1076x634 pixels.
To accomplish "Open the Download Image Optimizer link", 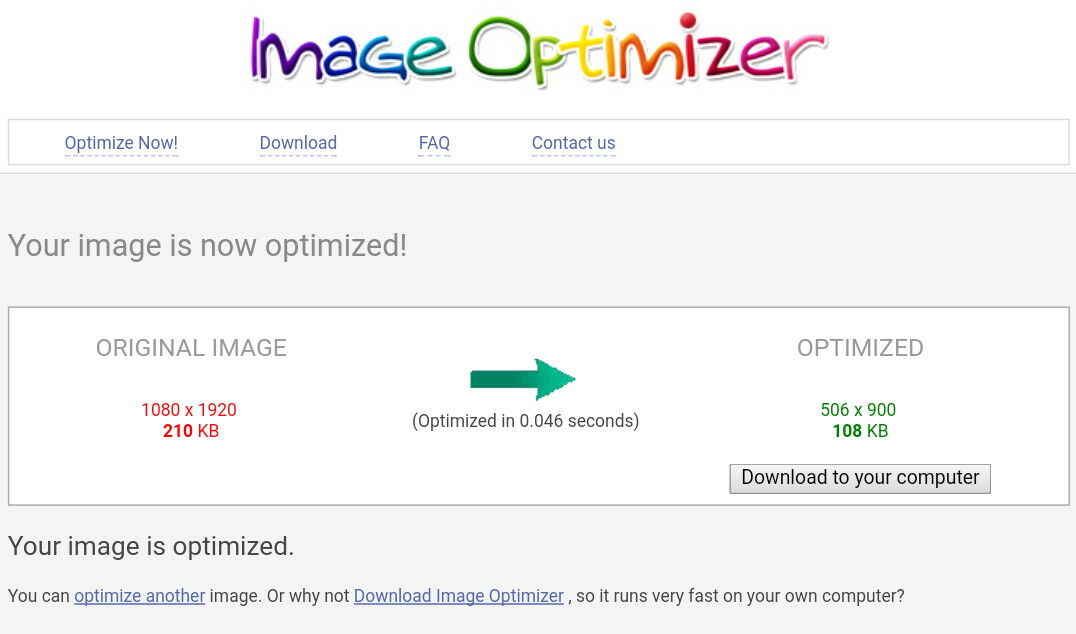I will (458, 596).
